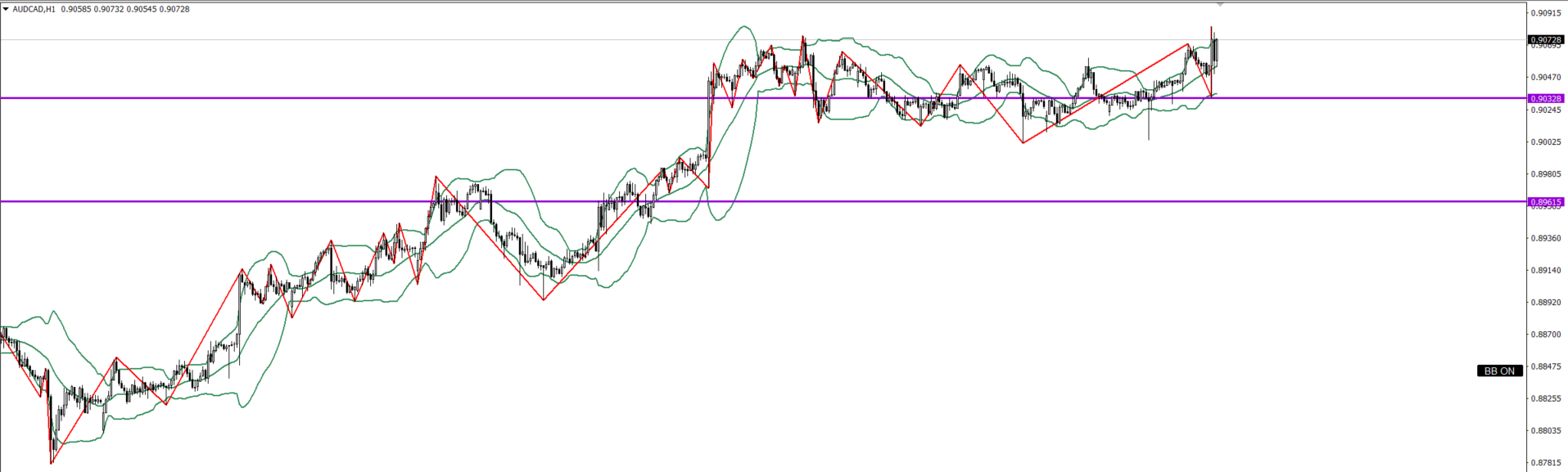Select the purple 0.90328 price label

(1545, 98)
